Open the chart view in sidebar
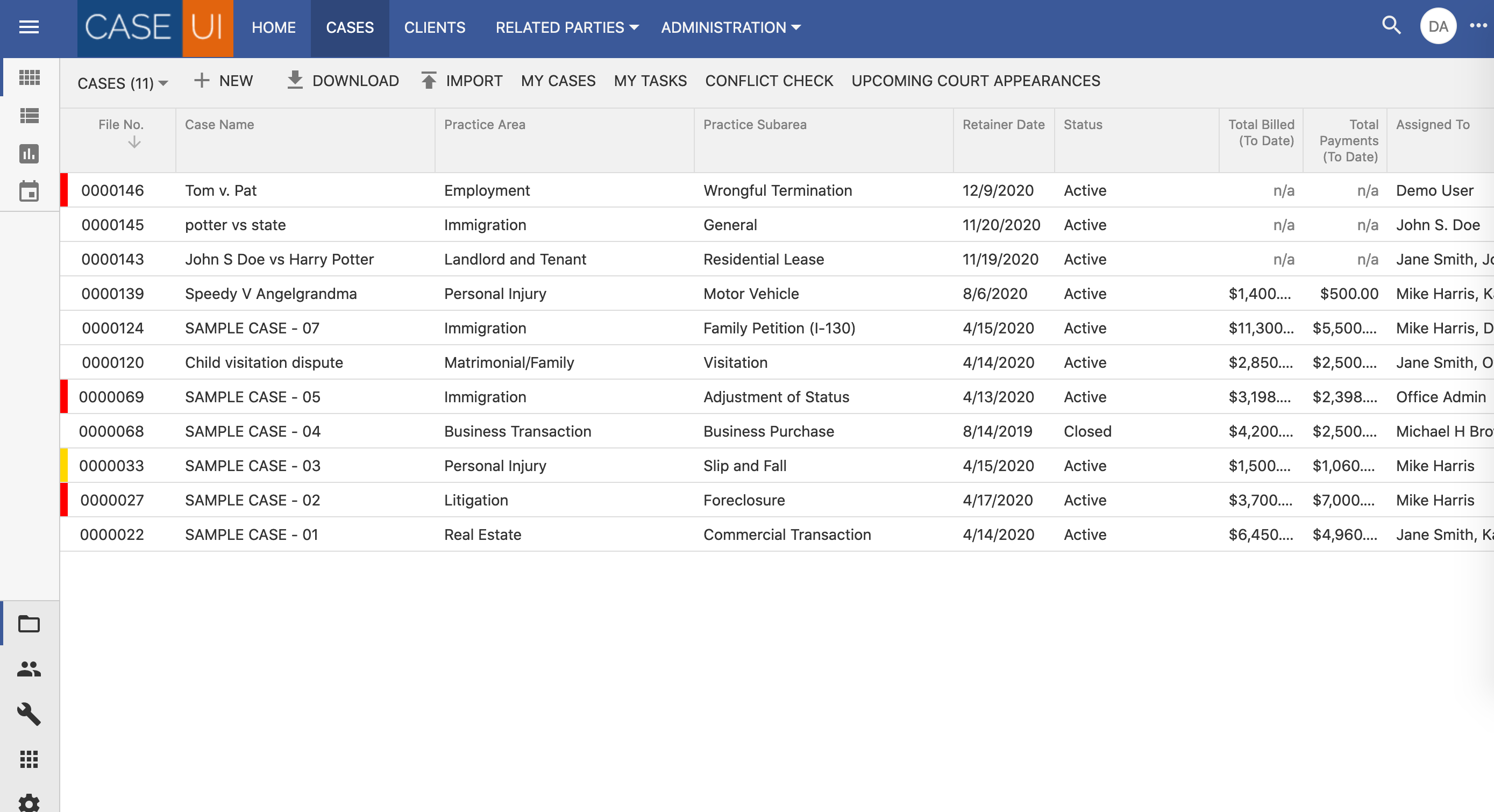Screen dimensions: 1494x812 [30, 154]
